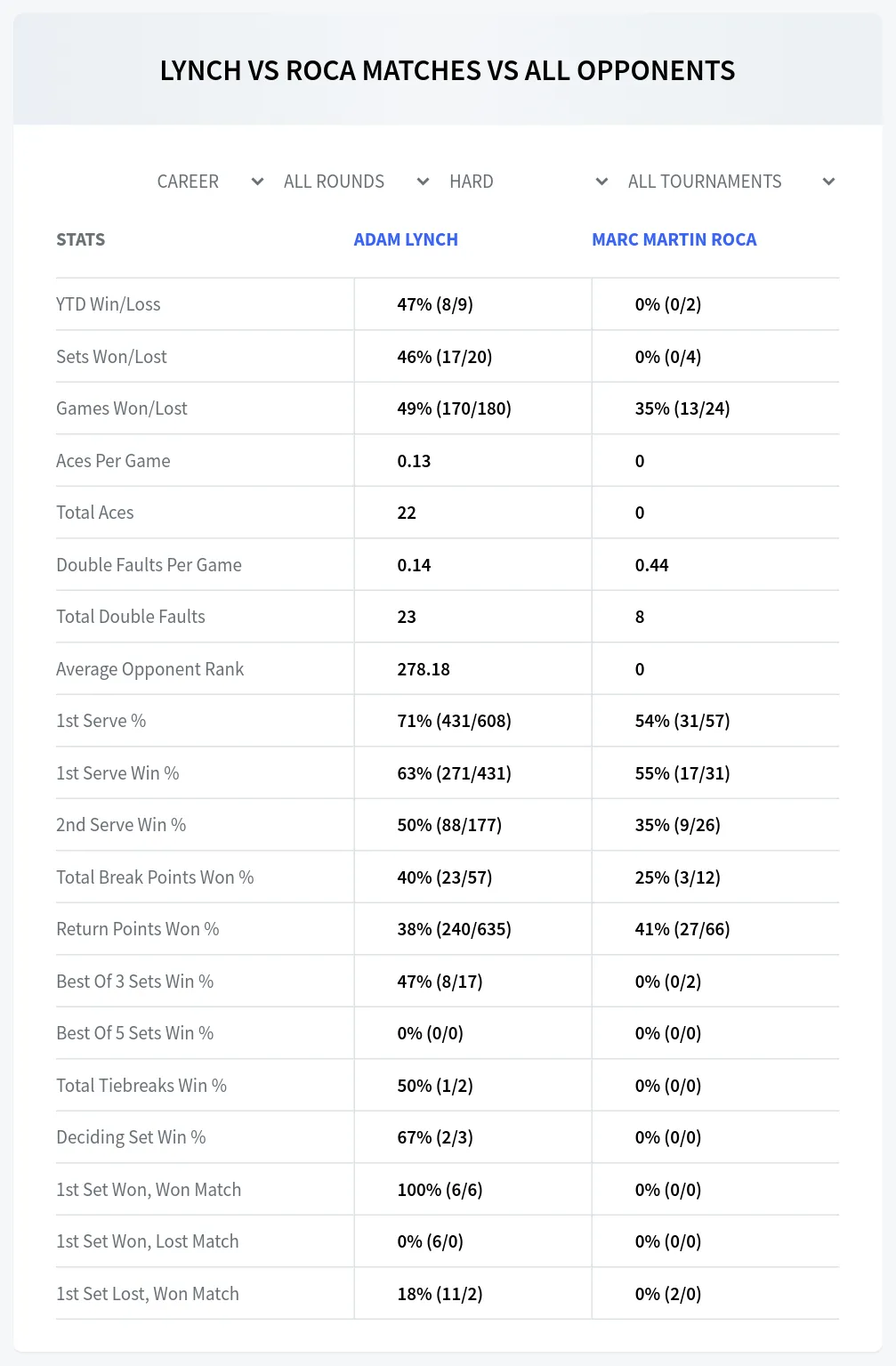896x1366 pixels.
Task: Select Total Break Points Won % label
Action: (x=155, y=877)
